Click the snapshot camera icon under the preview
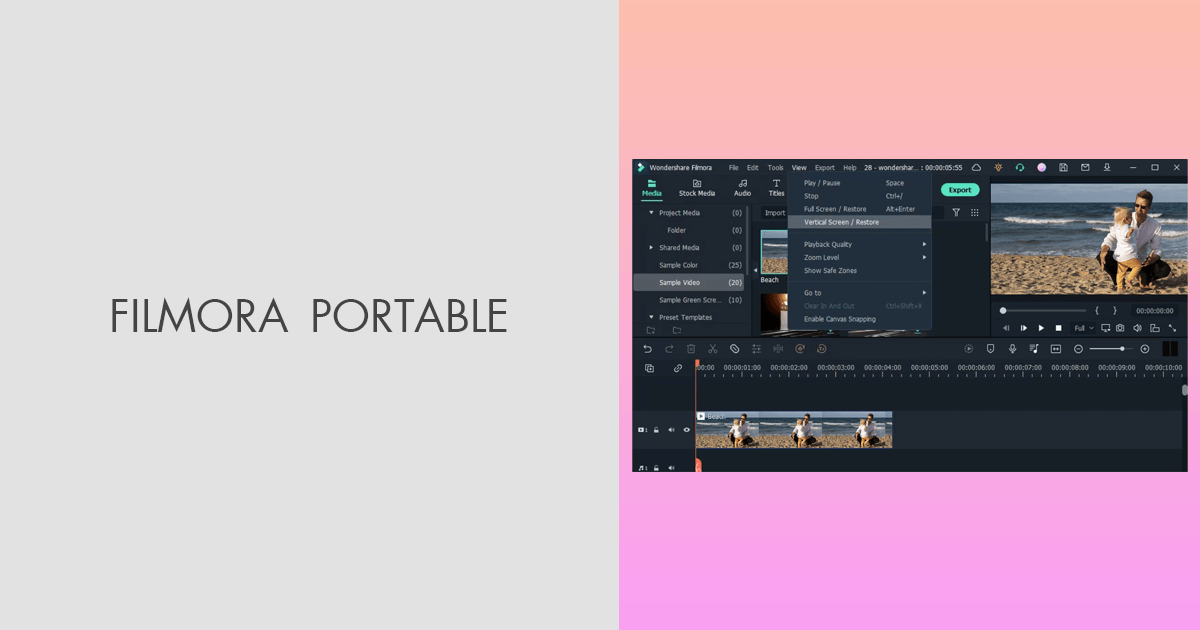Screen dimensions: 1200x630 [1119, 327]
